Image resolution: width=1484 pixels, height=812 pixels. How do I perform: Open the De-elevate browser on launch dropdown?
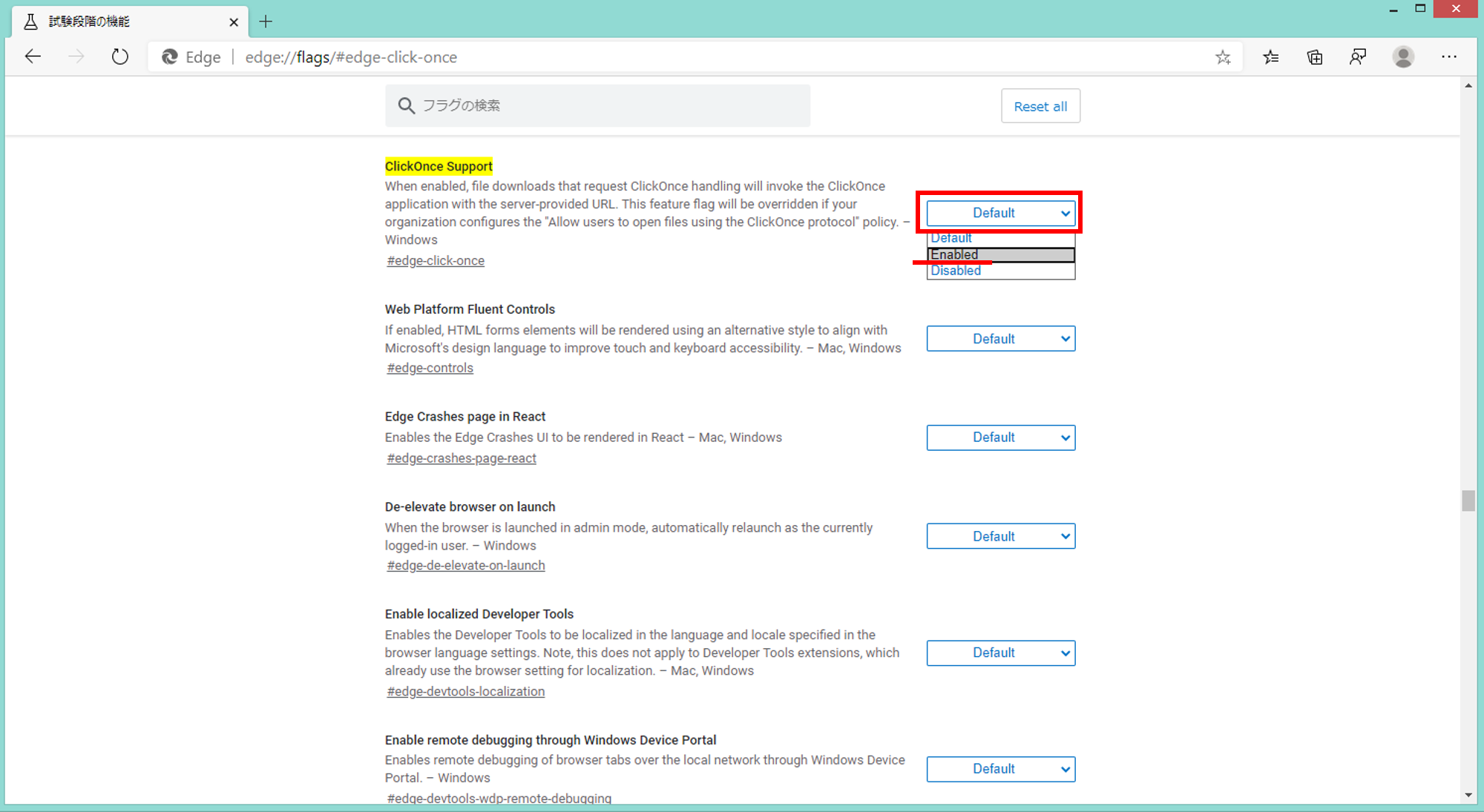[1000, 536]
